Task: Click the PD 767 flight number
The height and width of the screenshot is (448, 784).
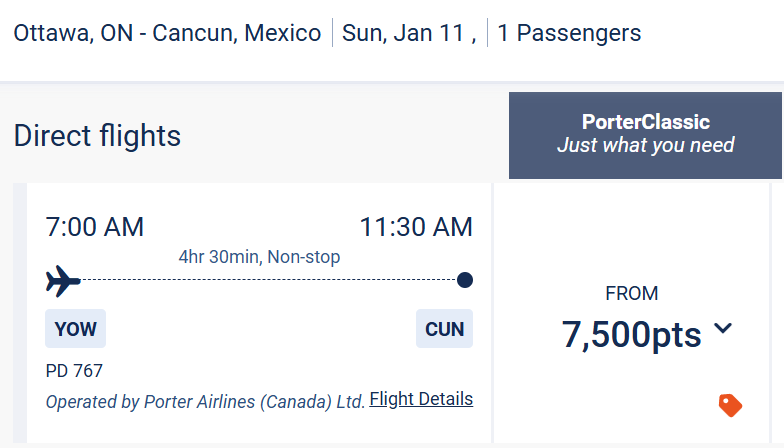Action: pyautogui.click(x=74, y=371)
